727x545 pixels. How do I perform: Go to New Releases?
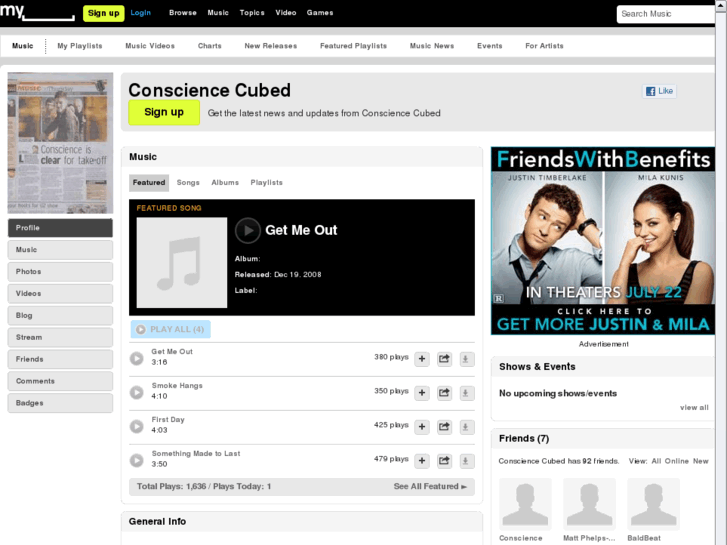[271, 46]
